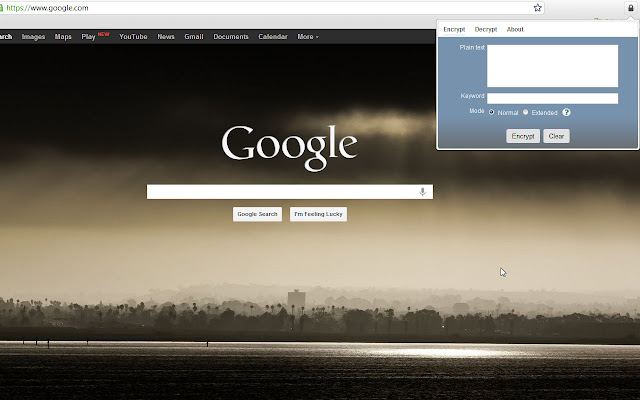Switch to the Decrypt tab
Viewport: 640px width, 400px height.
(486, 29)
